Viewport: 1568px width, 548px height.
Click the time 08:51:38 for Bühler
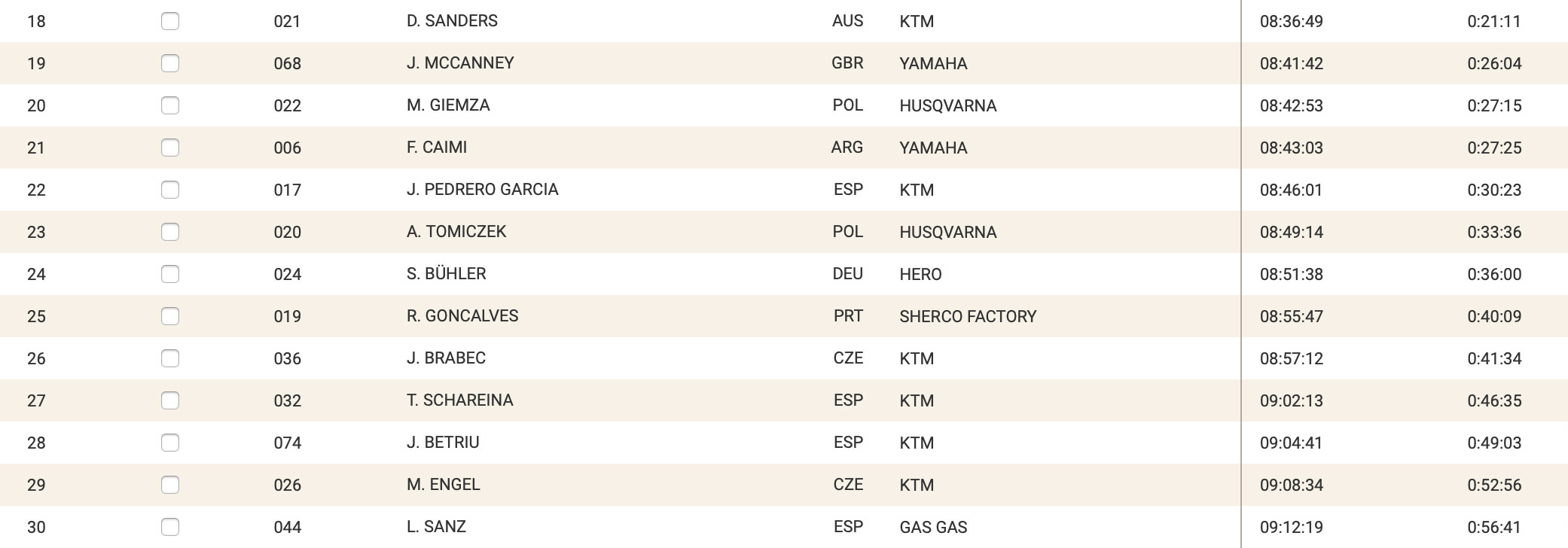point(1291,274)
